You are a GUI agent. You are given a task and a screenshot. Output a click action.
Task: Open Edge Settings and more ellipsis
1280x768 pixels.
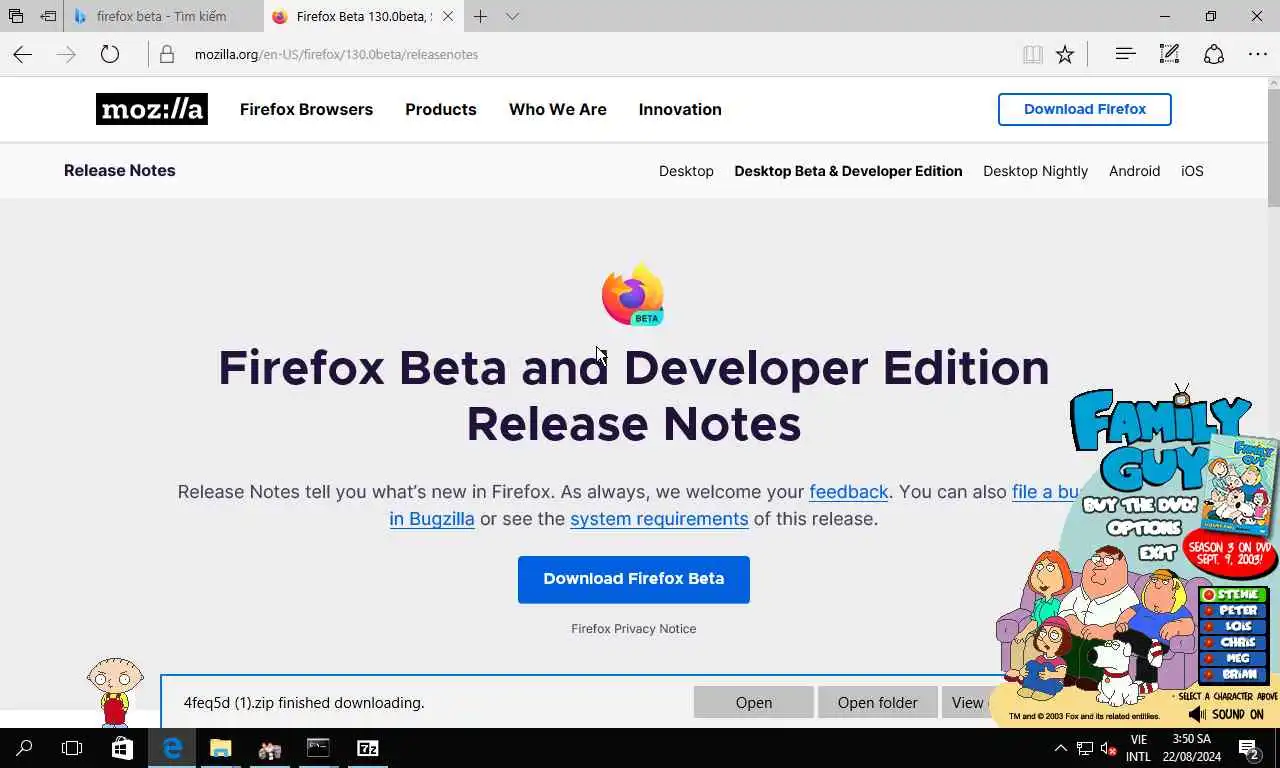coord(1258,54)
